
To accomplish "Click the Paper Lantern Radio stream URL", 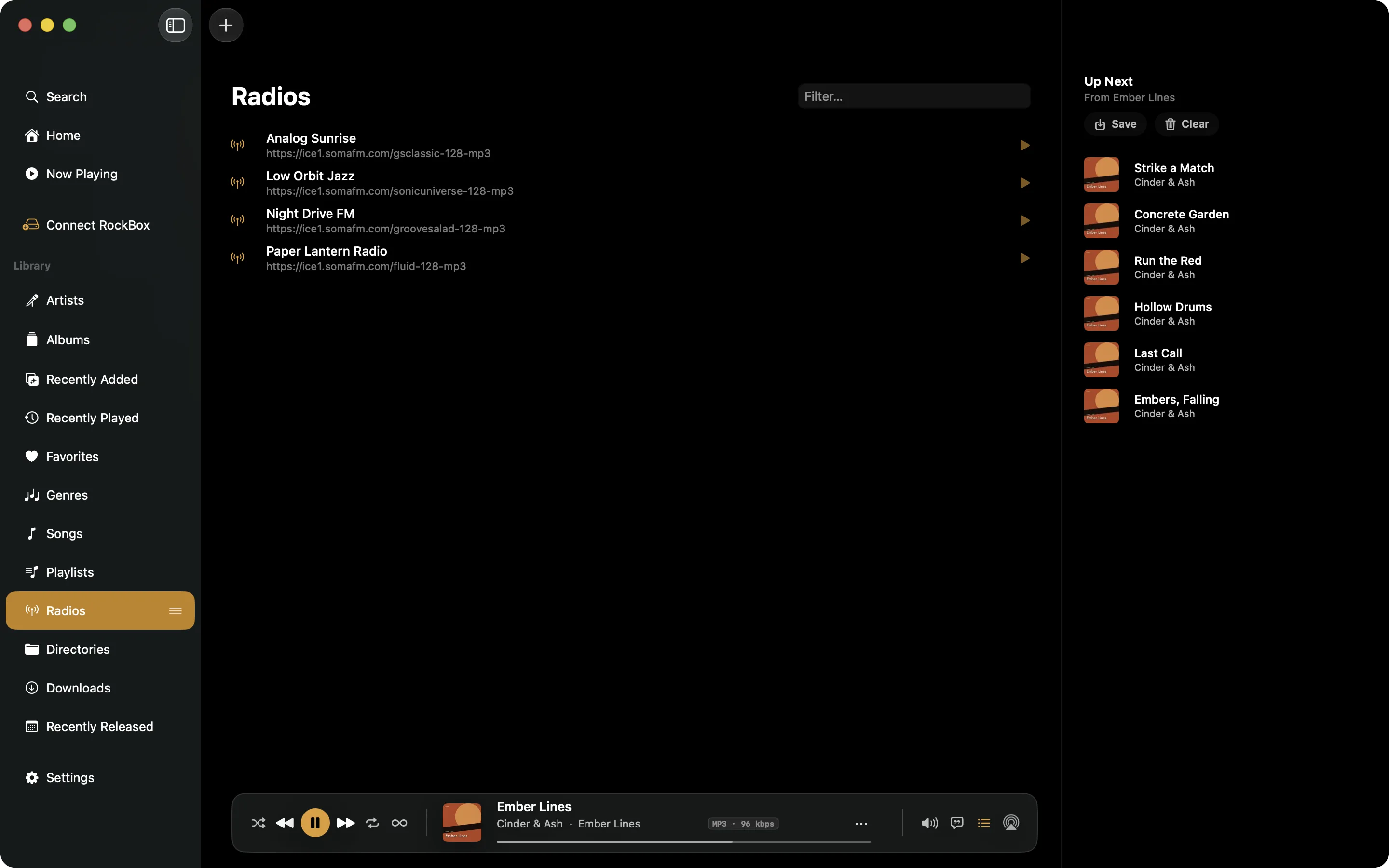I will [x=366, y=266].
